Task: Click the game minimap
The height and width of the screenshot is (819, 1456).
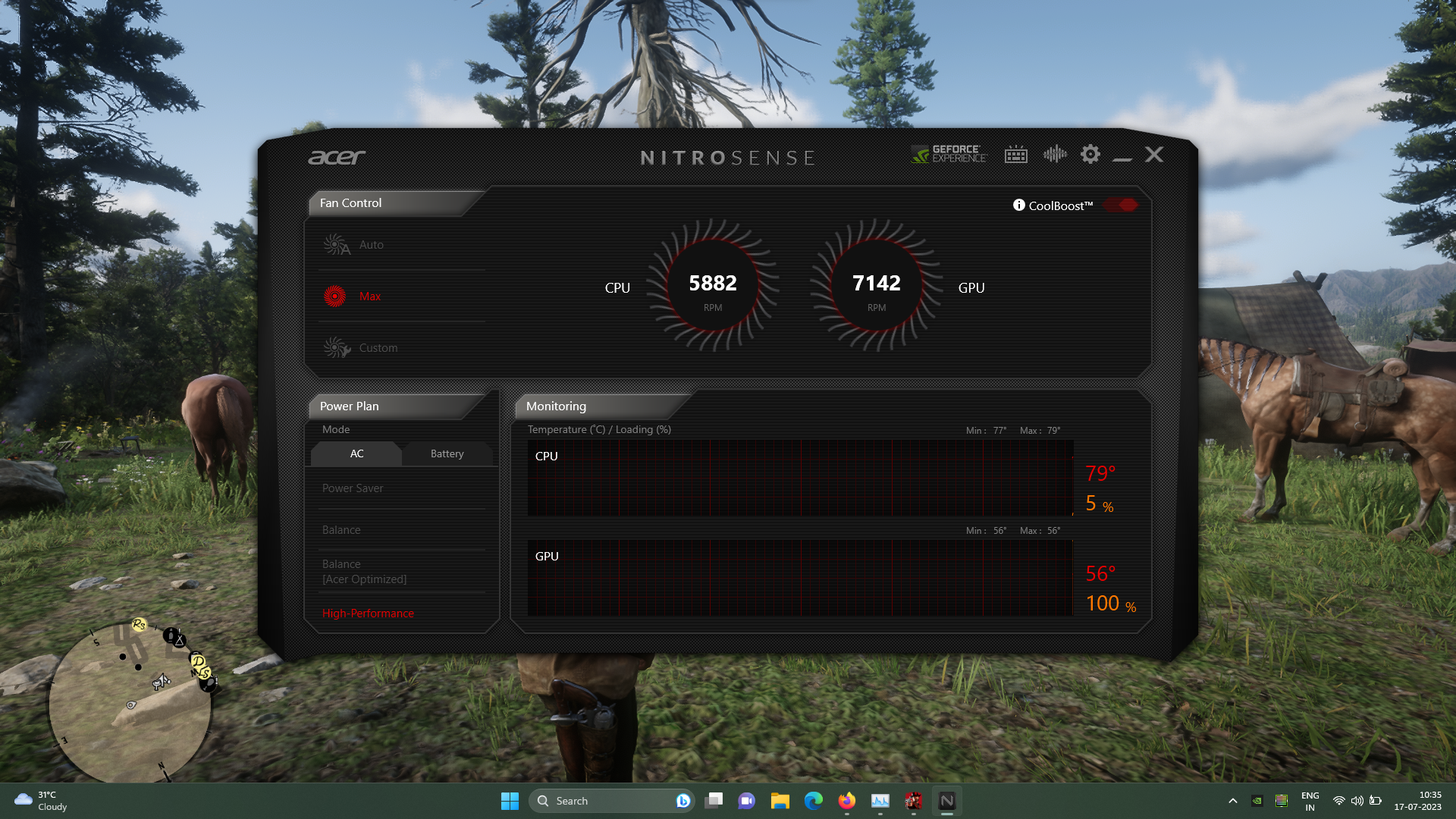Action: click(x=130, y=703)
